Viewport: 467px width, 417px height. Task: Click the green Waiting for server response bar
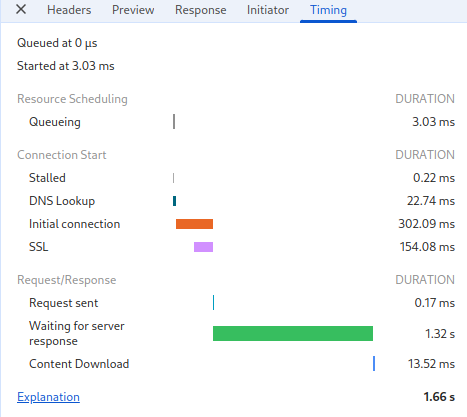[293, 333]
